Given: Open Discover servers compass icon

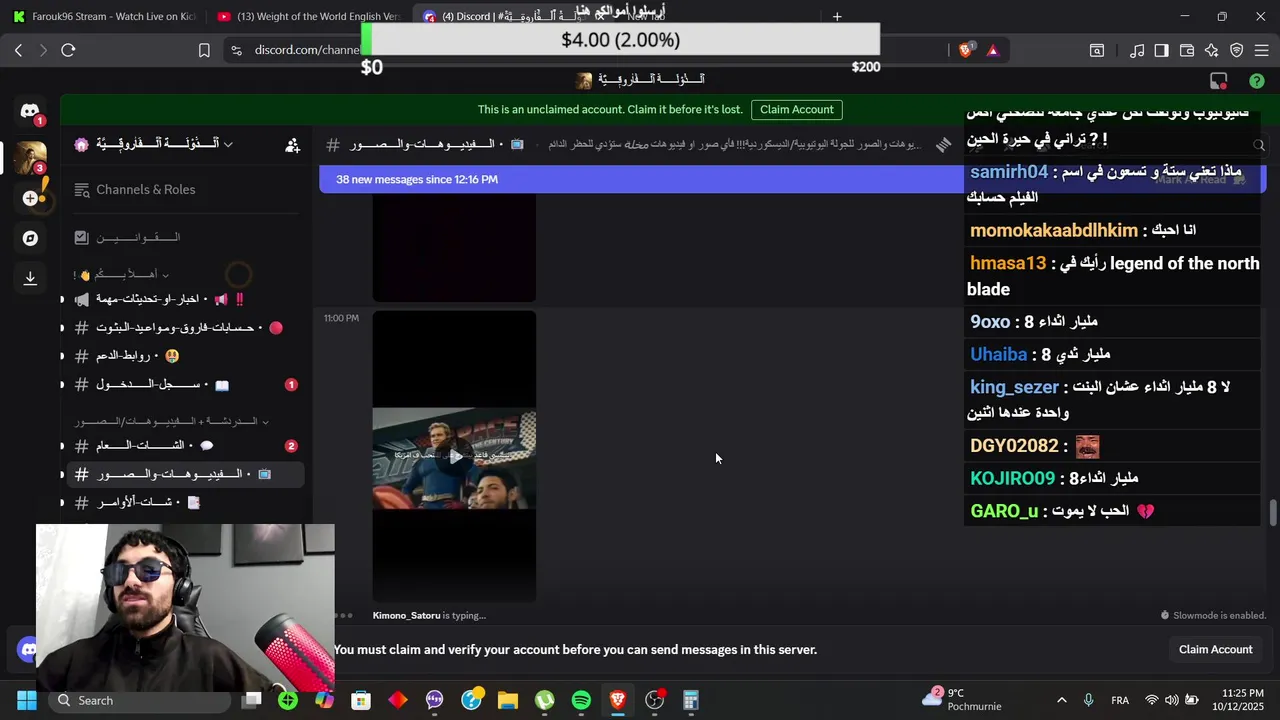Looking at the screenshot, I should pos(30,238).
